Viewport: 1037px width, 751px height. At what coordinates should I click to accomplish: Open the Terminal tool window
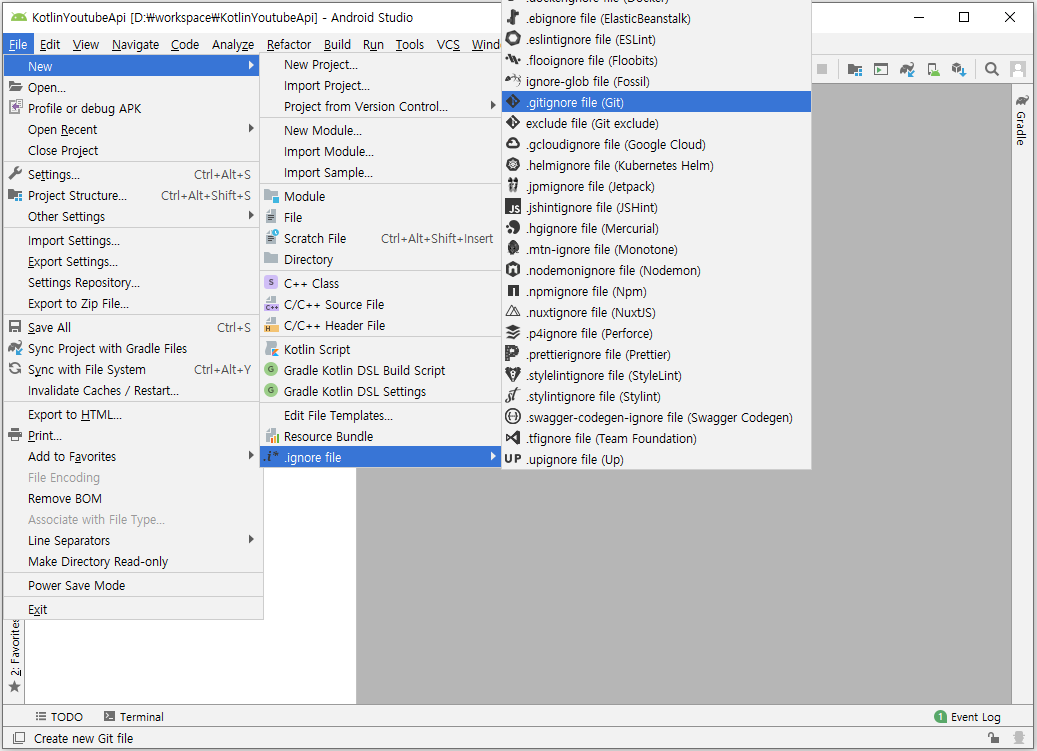point(133,716)
